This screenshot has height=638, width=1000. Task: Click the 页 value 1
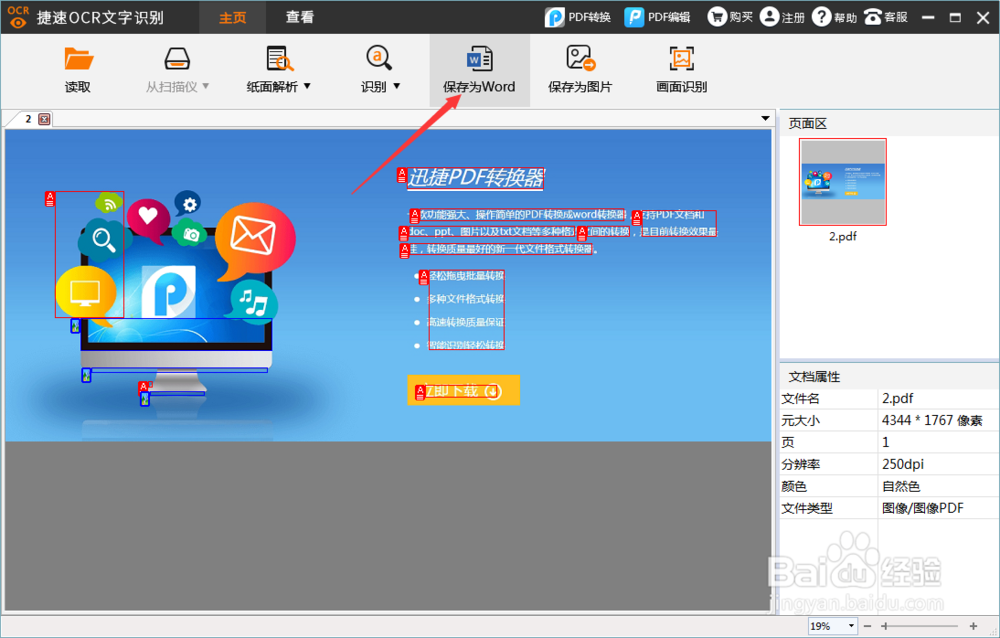pos(885,443)
